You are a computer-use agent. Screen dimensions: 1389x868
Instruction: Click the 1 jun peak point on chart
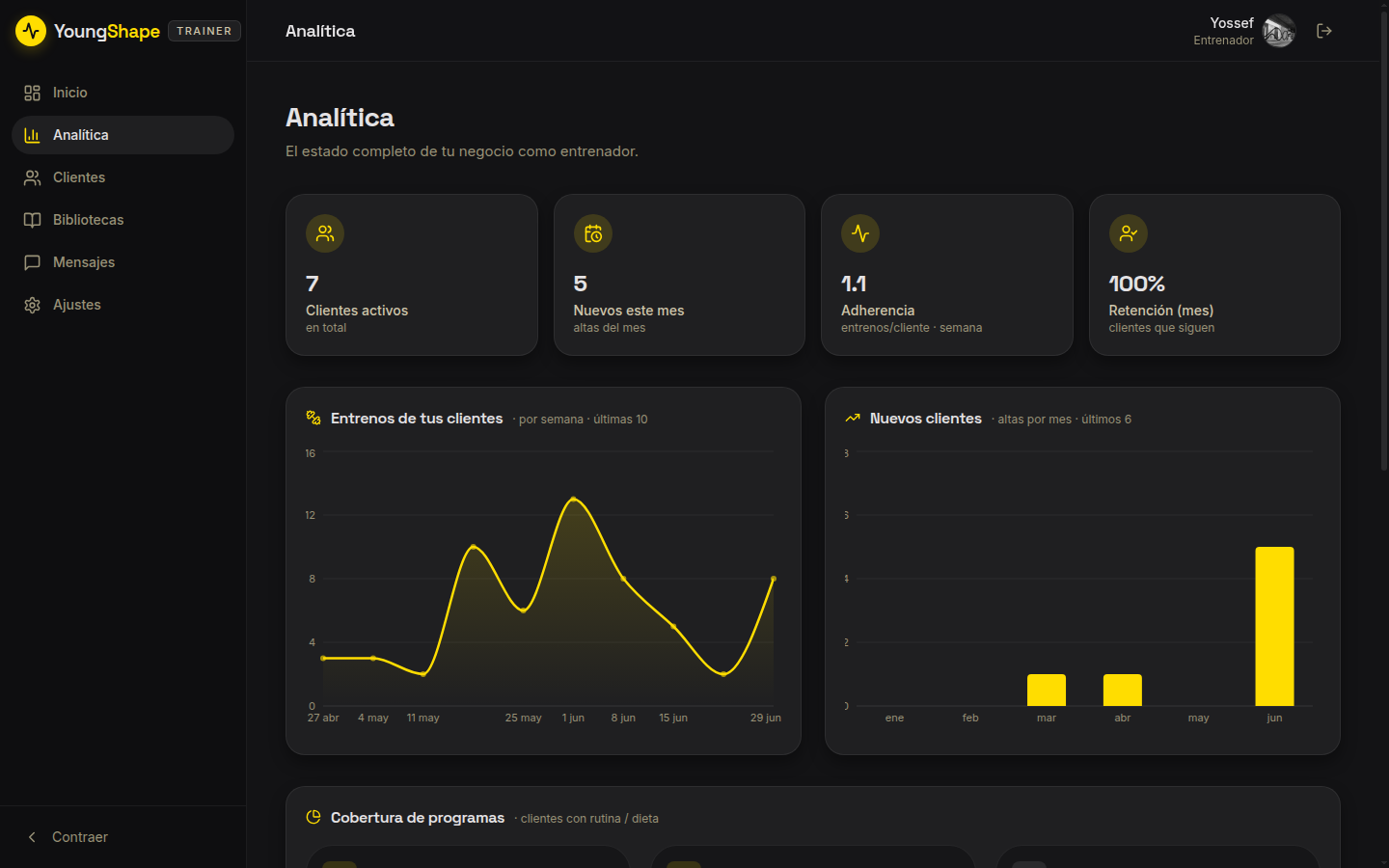(x=574, y=499)
